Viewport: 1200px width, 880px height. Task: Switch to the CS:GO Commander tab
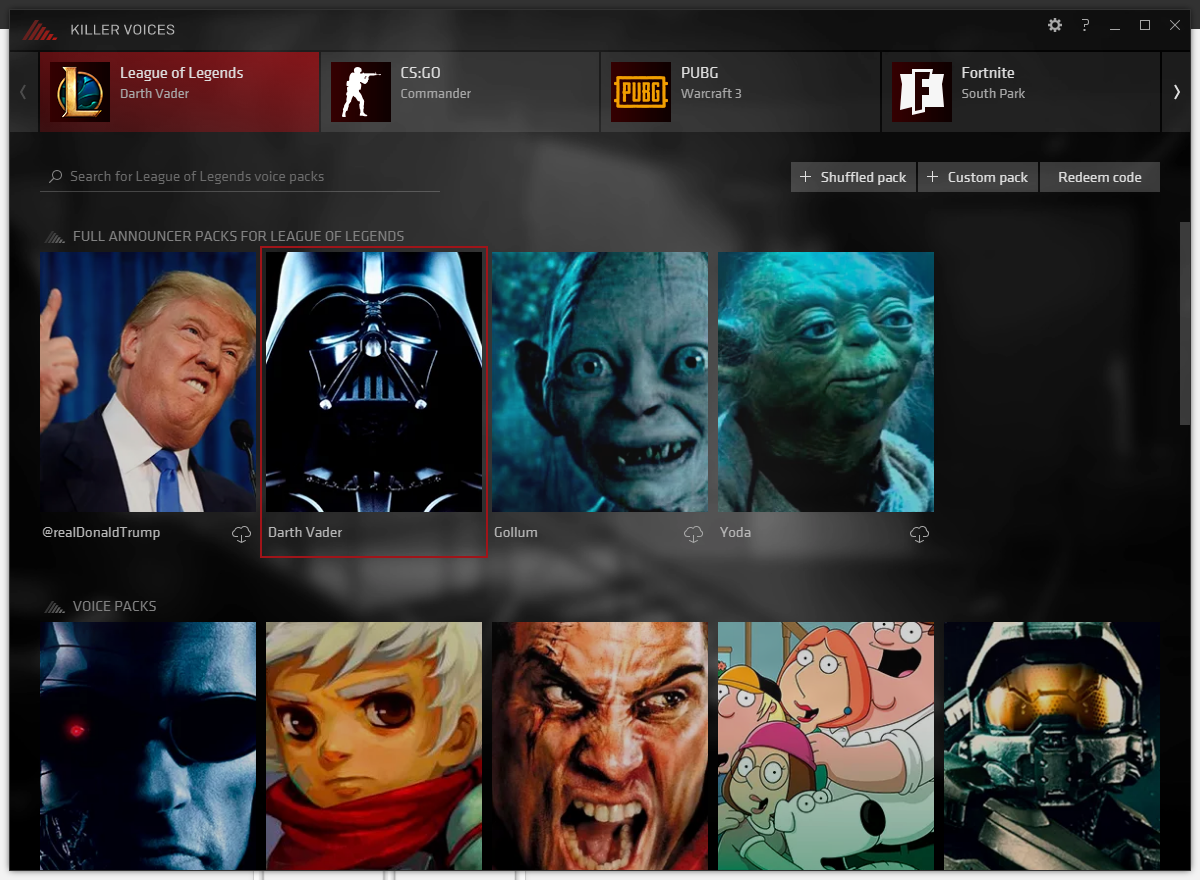pyautogui.click(x=460, y=92)
